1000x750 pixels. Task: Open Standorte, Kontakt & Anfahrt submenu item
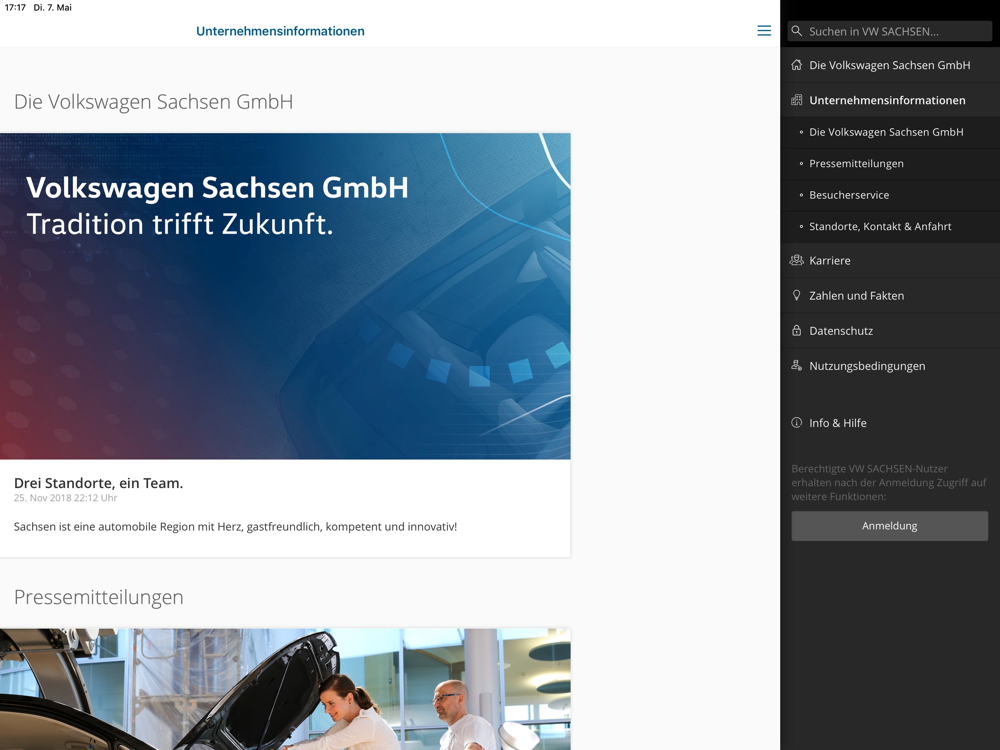pyautogui.click(x=890, y=226)
